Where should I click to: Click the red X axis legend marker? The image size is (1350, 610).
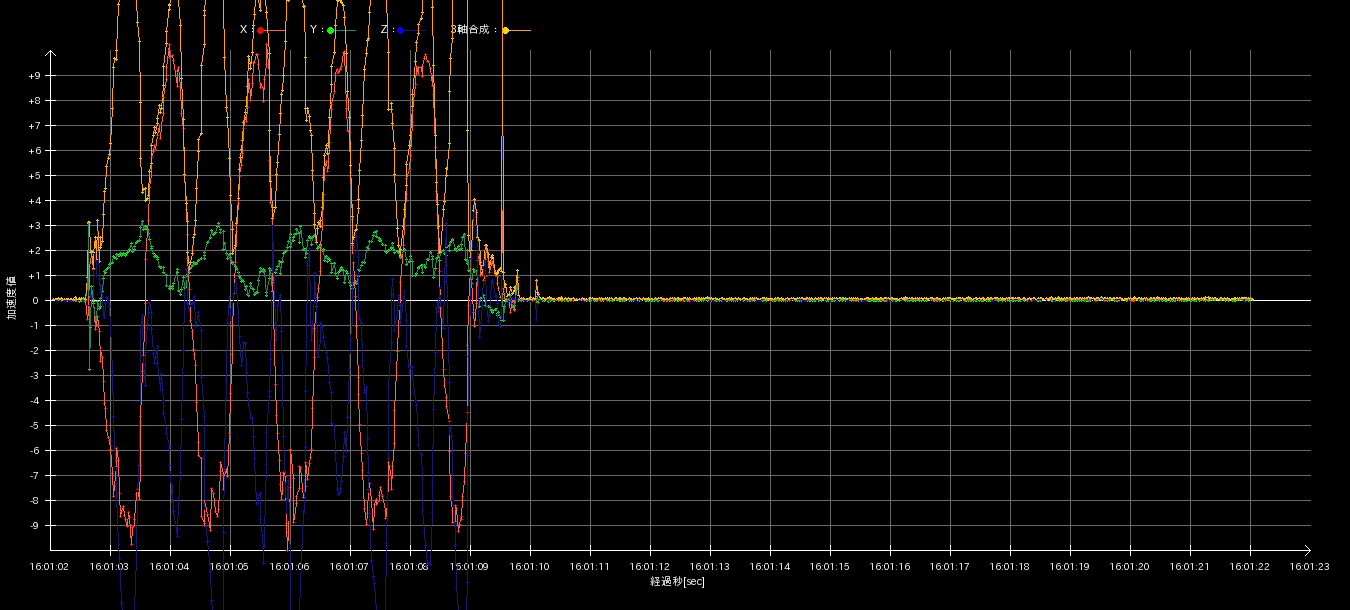coord(261,31)
